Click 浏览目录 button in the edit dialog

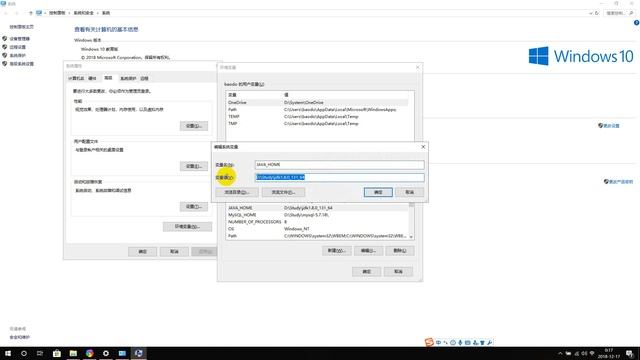tap(237, 192)
